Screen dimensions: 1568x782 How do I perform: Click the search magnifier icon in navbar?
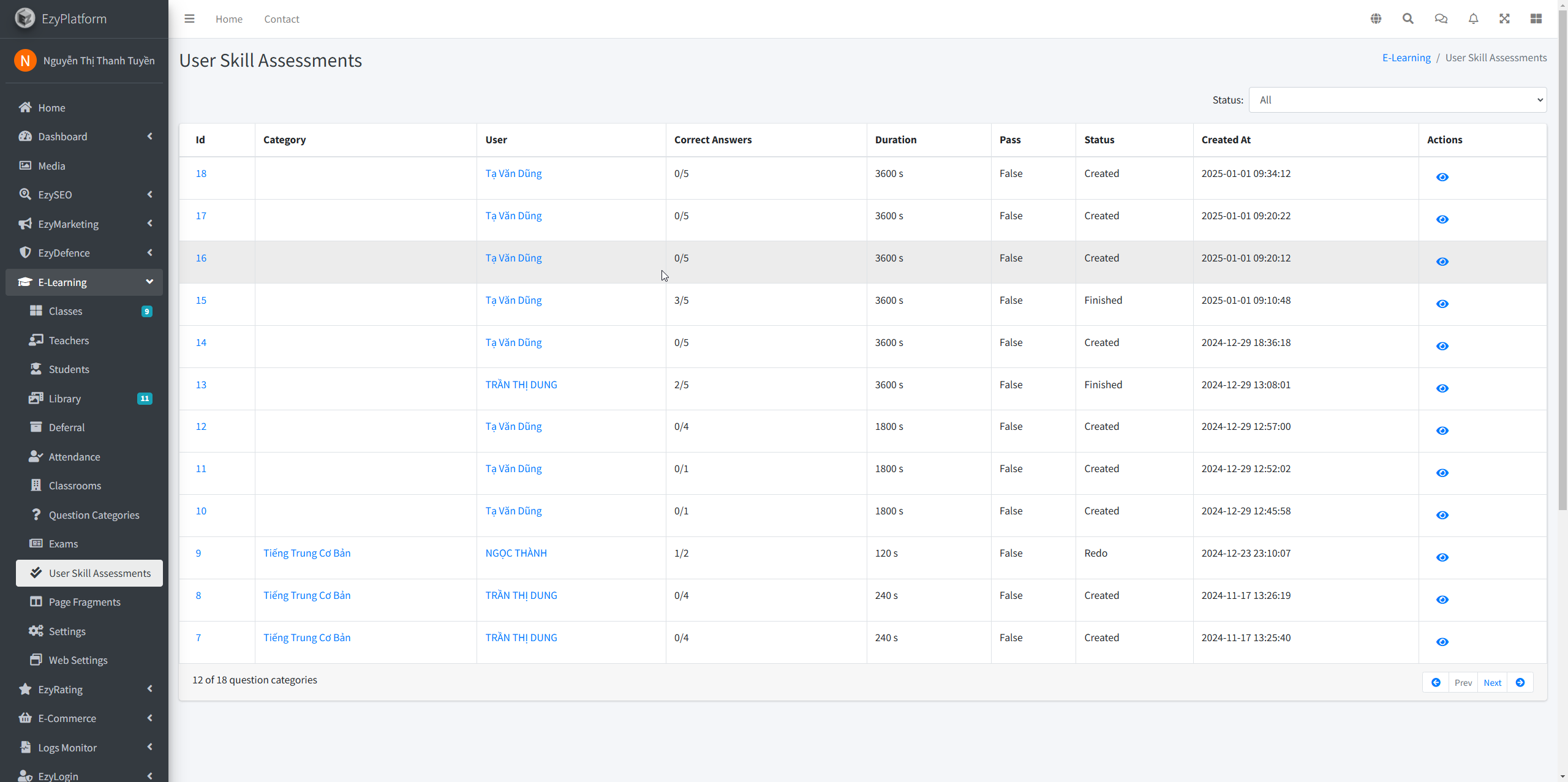(x=1408, y=19)
